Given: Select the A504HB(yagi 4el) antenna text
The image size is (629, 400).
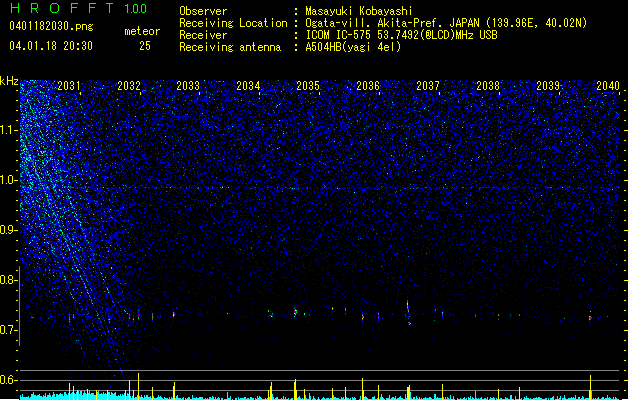Looking at the screenshot, I should point(353,47).
